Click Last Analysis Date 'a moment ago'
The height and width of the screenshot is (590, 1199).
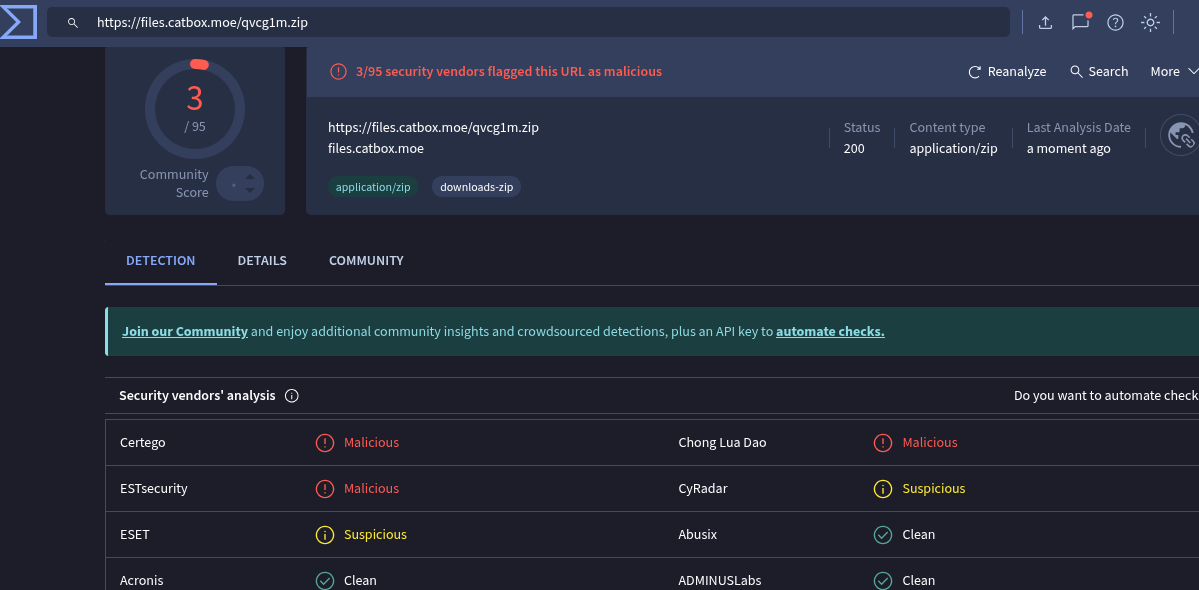(x=1068, y=148)
